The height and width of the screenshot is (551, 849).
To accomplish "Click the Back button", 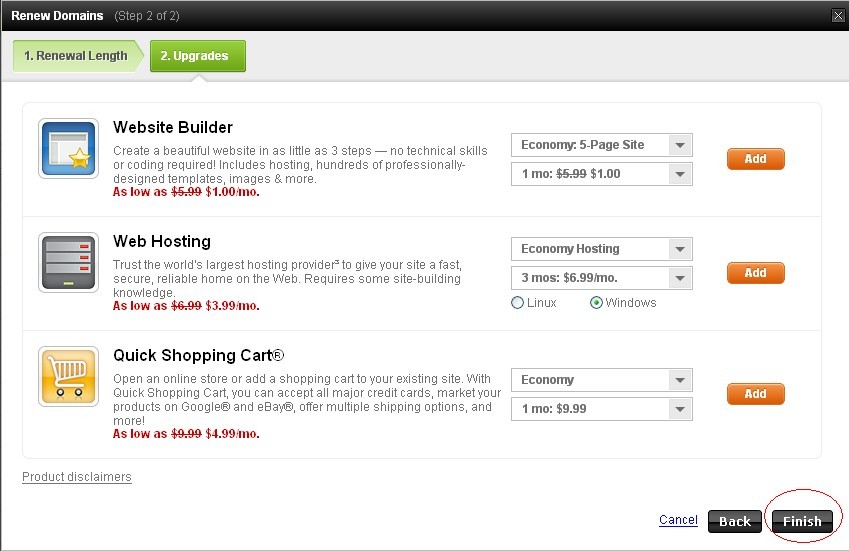I will (x=735, y=521).
